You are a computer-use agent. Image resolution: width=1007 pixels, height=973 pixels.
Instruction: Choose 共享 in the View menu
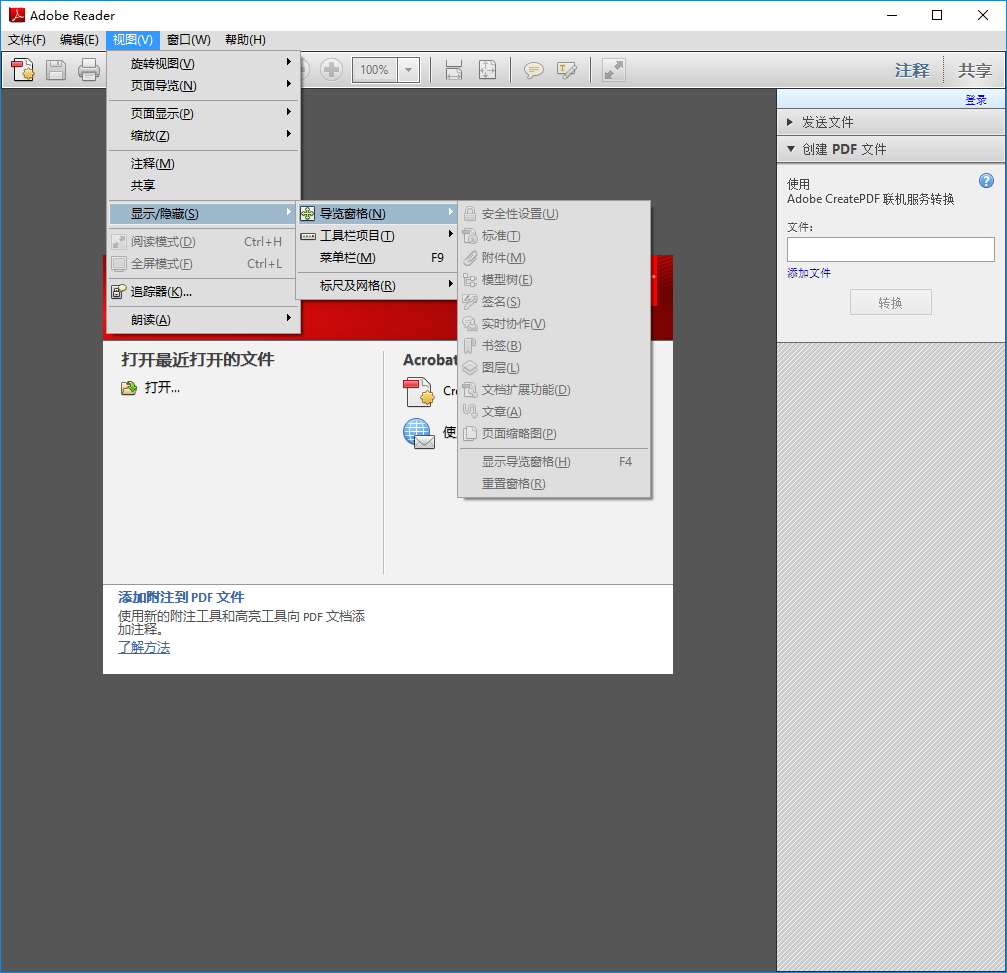tap(203, 186)
